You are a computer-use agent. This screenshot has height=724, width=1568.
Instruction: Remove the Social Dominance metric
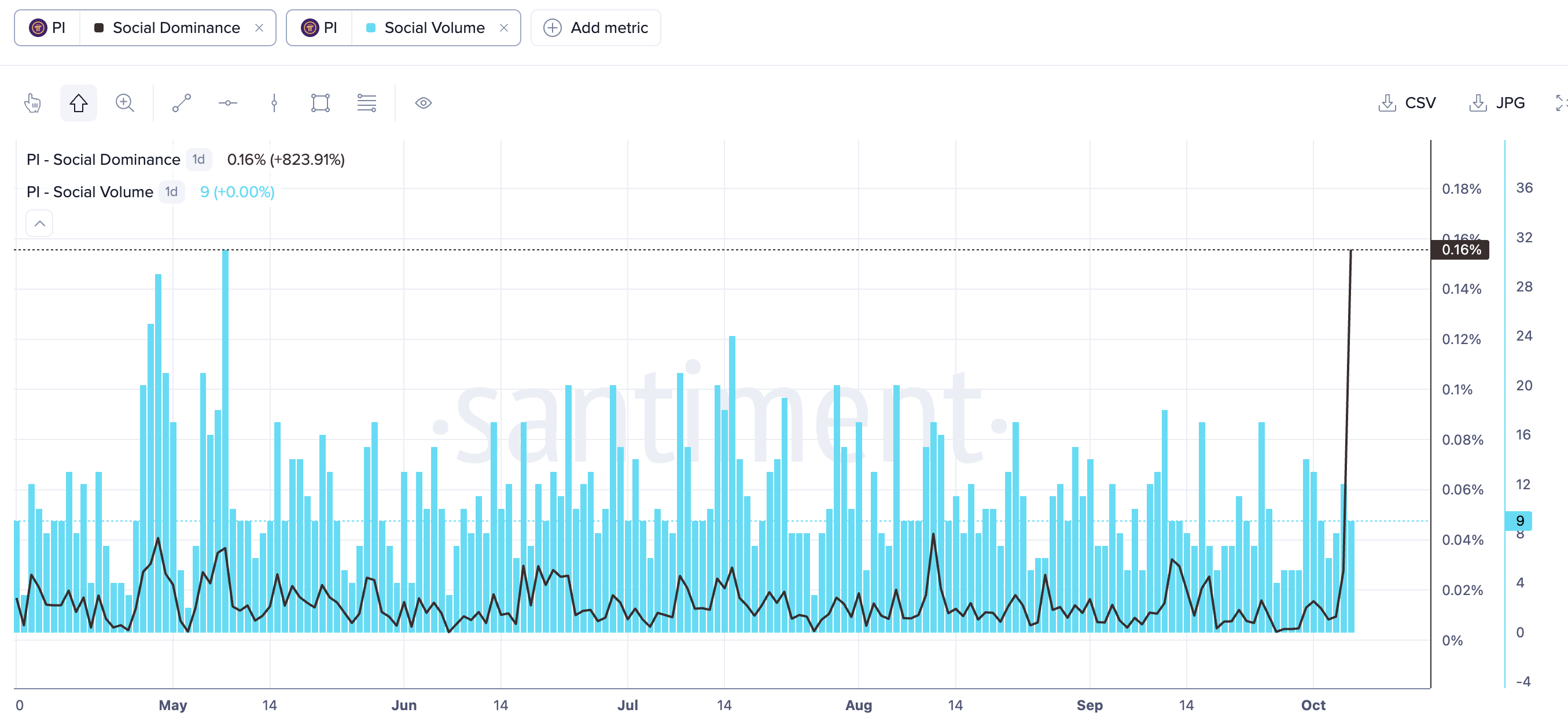(259, 28)
